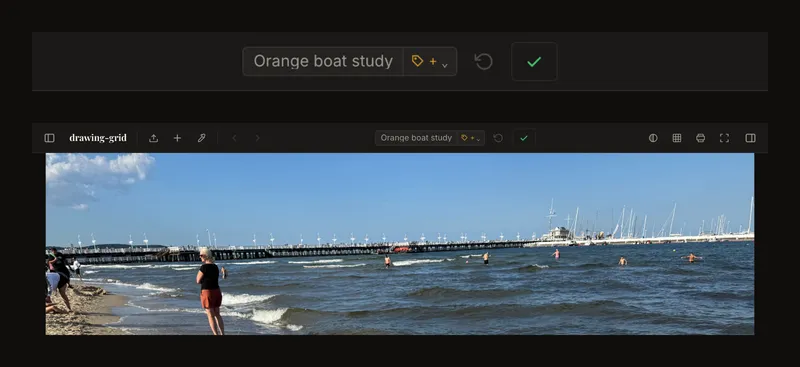
Task: Edit the enlarged 'Orange boat study' title field
Action: point(323,61)
